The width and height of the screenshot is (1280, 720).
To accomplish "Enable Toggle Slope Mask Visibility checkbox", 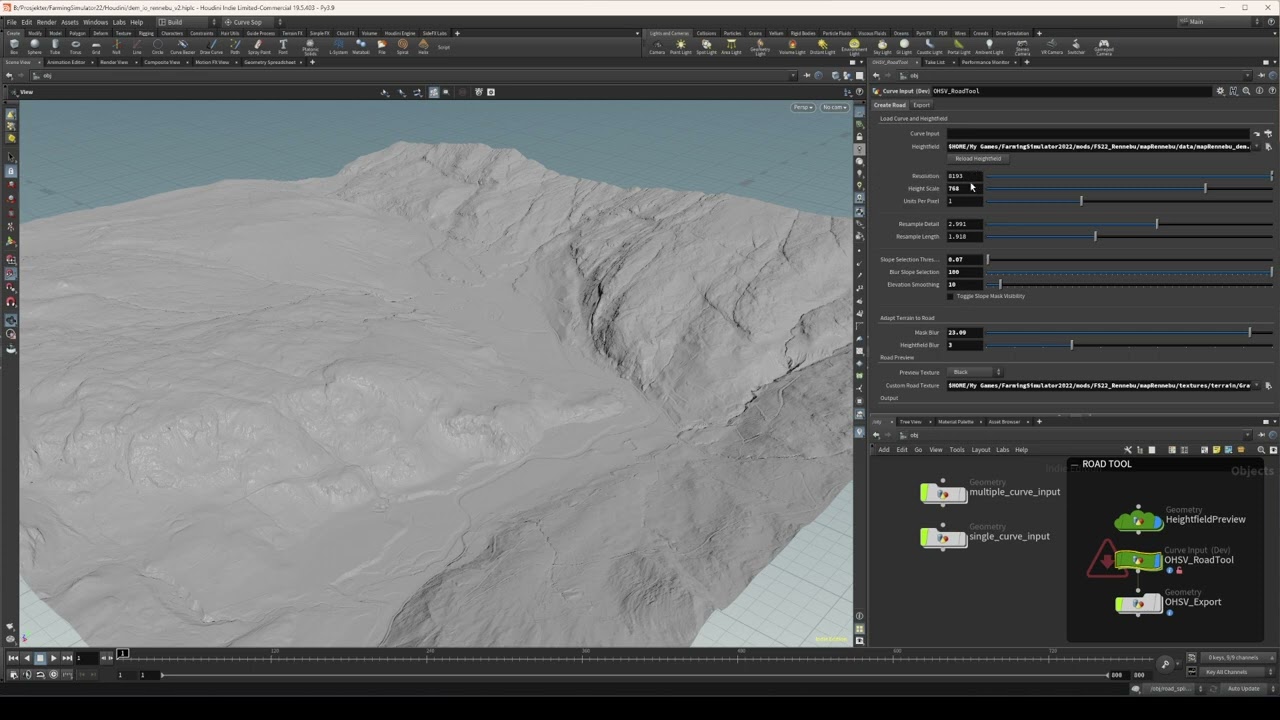I will (x=950, y=296).
